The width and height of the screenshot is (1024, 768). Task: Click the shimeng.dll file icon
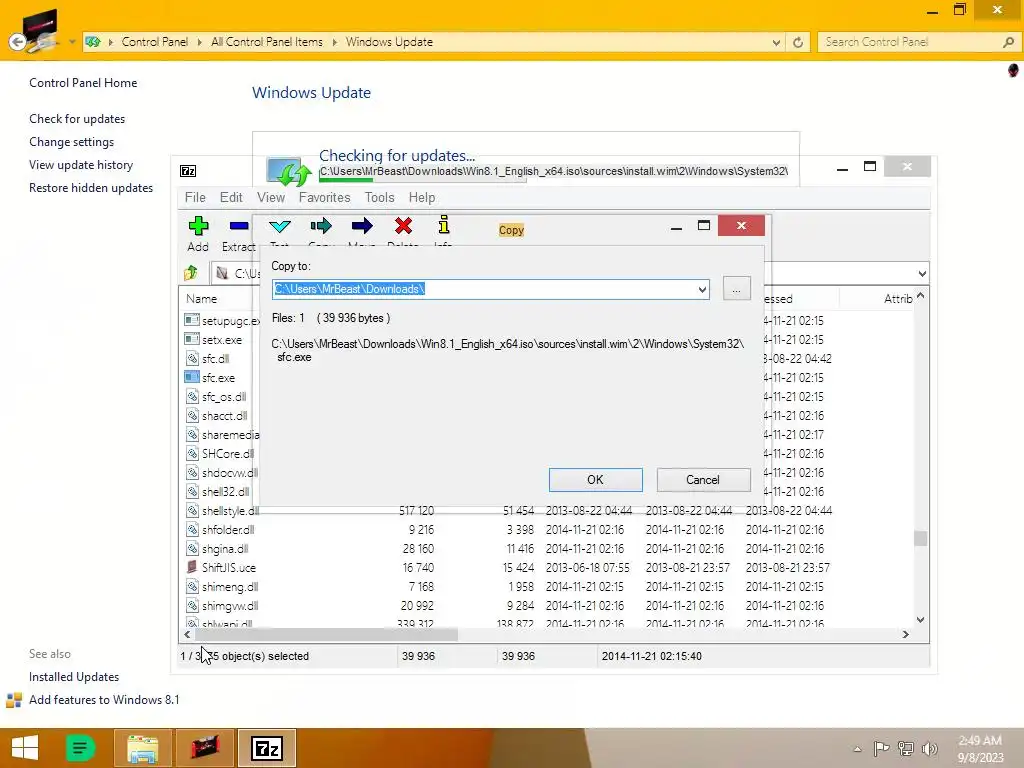click(x=192, y=586)
